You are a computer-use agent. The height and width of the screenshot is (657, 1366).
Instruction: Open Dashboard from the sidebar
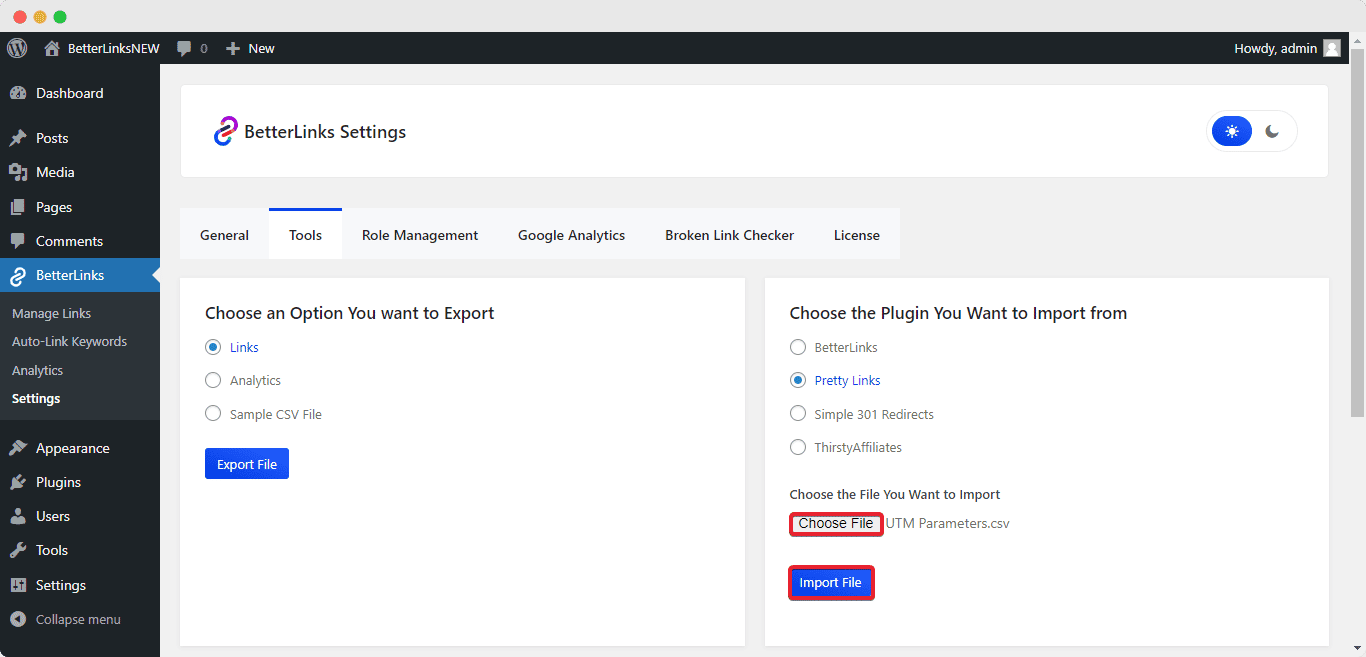pyautogui.click(x=69, y=93)
